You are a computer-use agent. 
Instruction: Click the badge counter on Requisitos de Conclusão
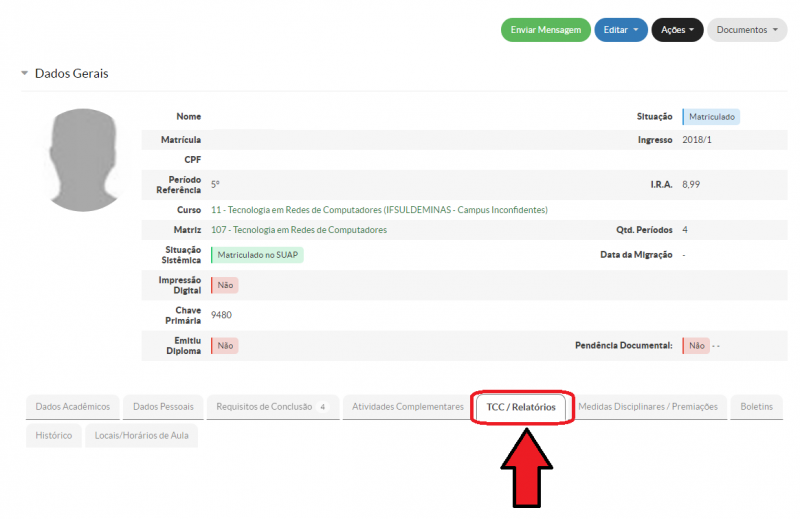[322, 407]
